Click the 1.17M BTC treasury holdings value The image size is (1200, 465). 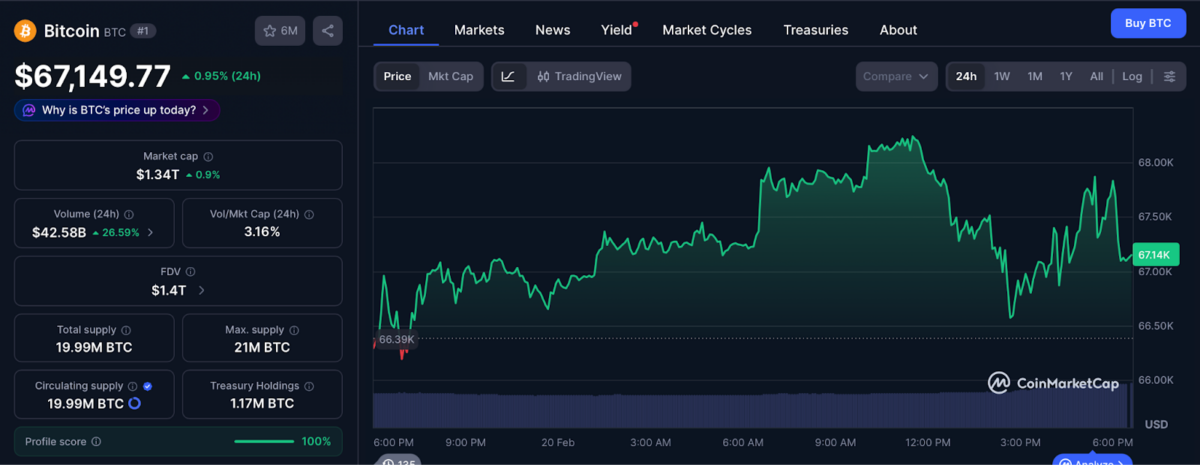pyautogui.click(x=262, y=404)
